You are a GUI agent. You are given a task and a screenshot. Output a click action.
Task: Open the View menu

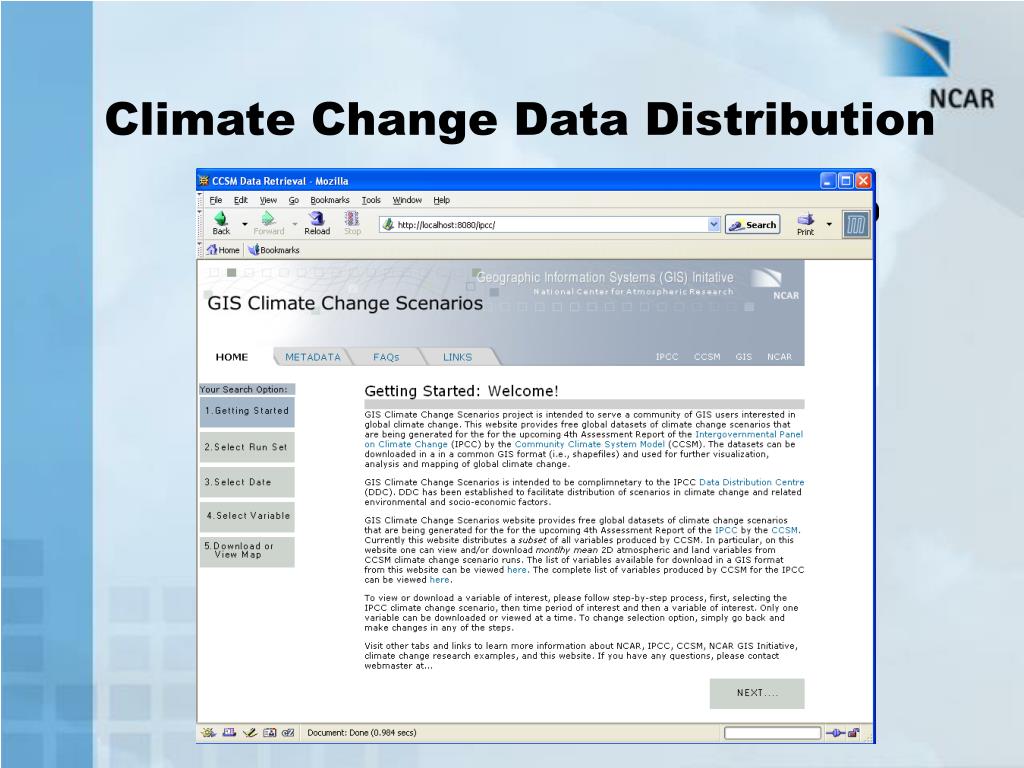tap(268, 200)
